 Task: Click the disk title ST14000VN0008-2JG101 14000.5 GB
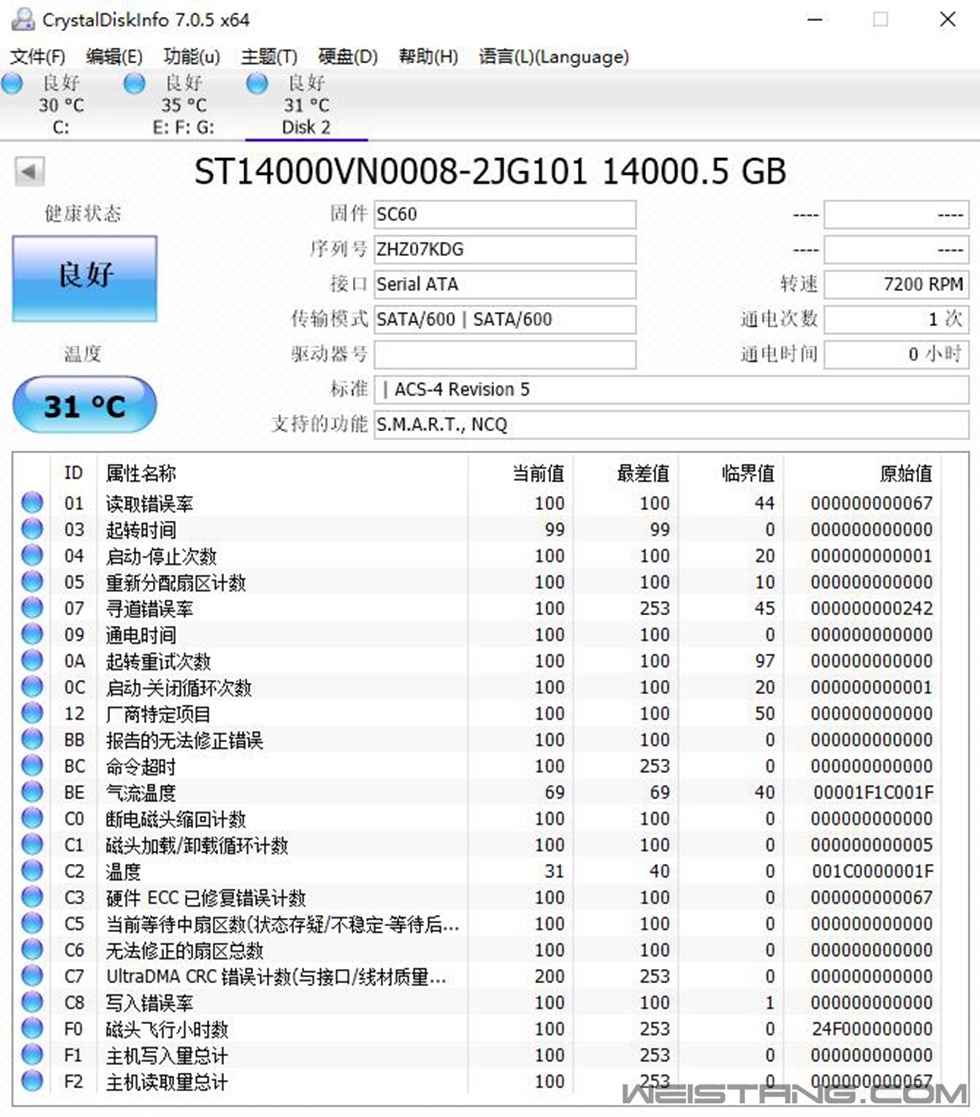click(x=490, y=172)
